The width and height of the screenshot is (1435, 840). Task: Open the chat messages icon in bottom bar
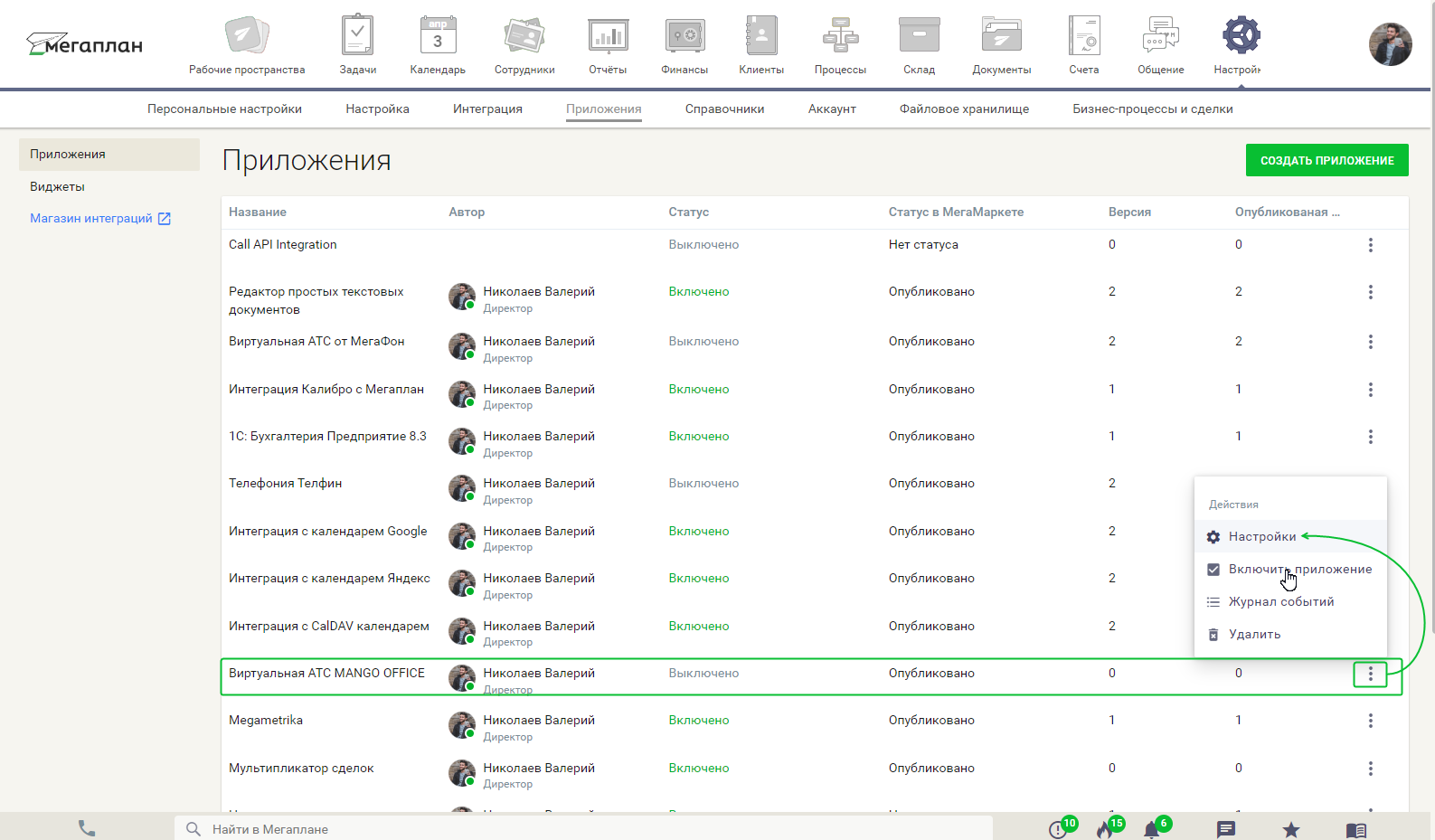coord(1226,829)
